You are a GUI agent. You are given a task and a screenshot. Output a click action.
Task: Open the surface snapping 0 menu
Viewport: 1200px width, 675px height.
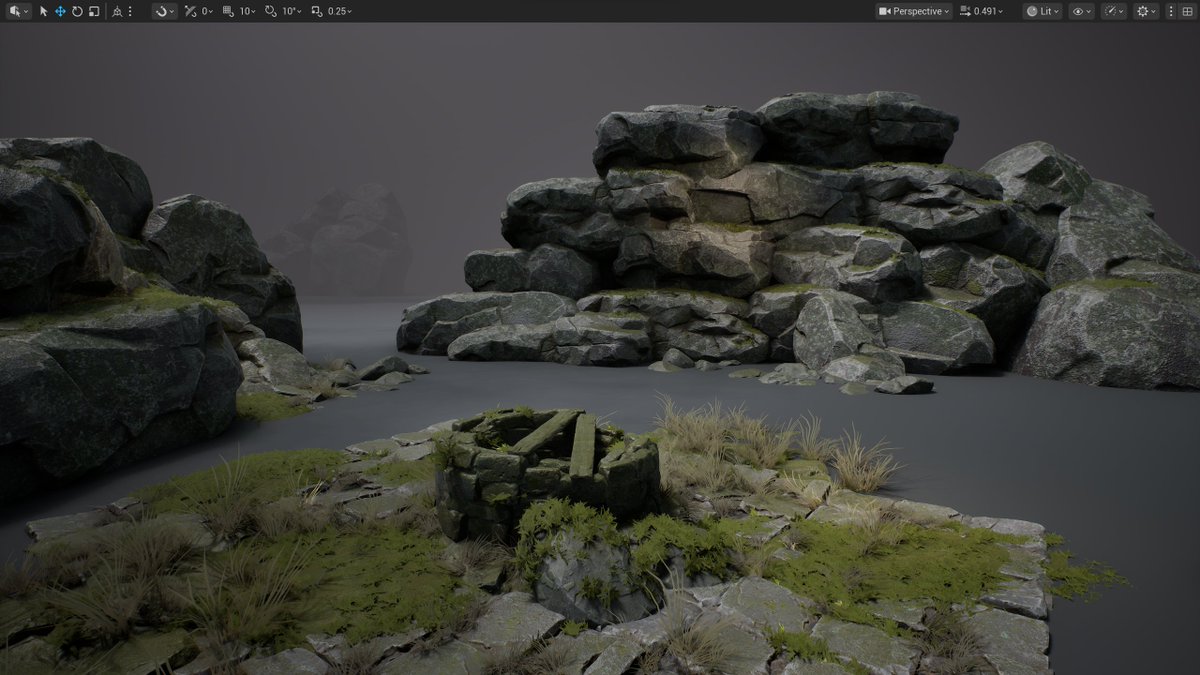click(198, 11)
